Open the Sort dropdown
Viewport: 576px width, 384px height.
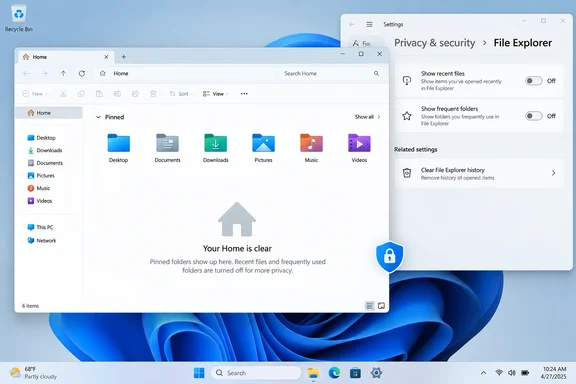click(x=181, y=94)
